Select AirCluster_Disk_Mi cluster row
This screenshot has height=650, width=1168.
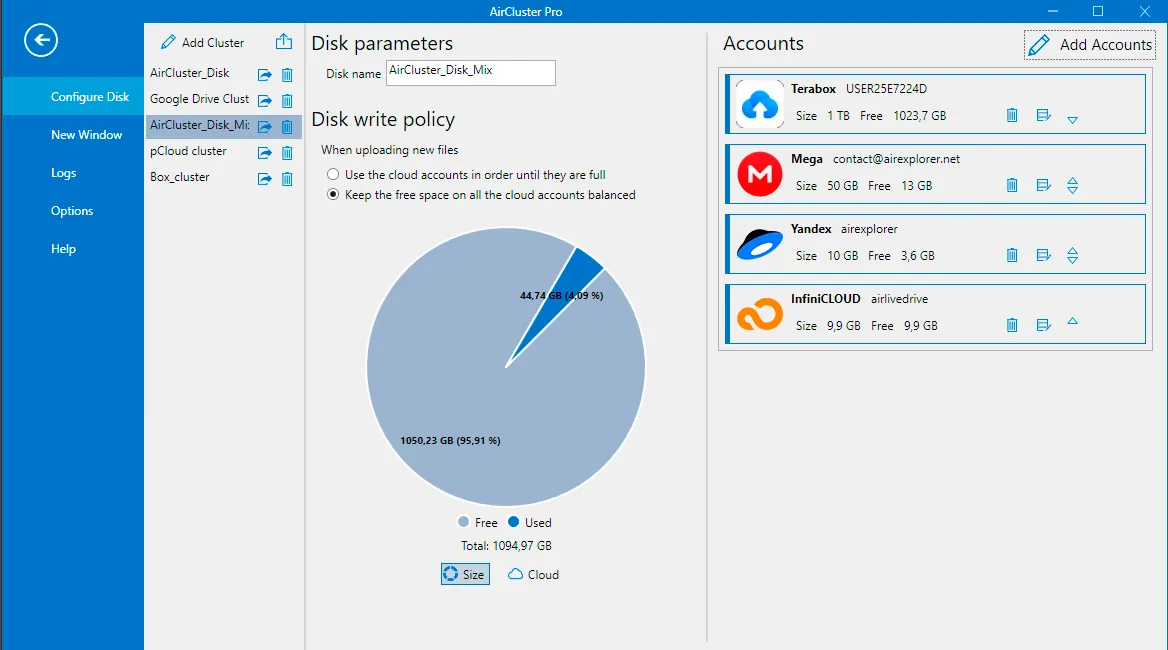tap(223, 126)
